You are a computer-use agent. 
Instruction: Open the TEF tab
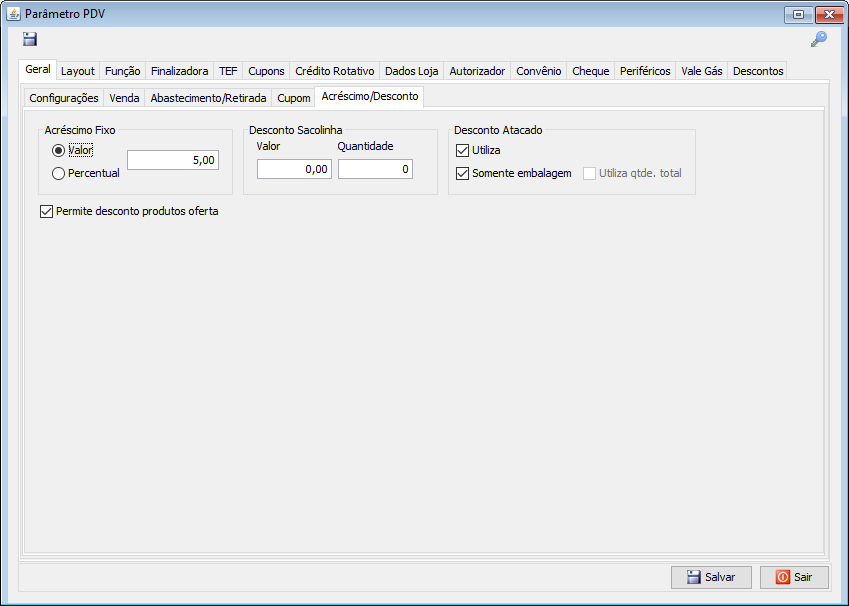click(x=228, y=71)
